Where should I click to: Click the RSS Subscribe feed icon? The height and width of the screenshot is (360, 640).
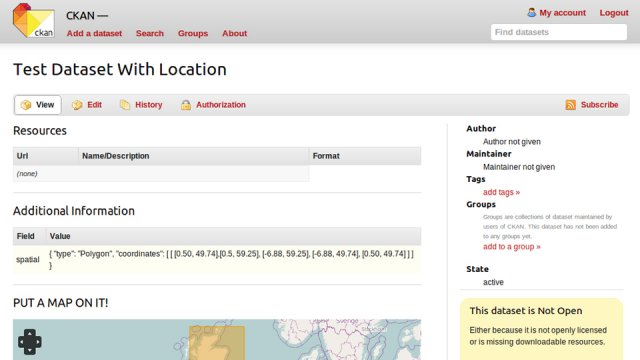point(571,105)
